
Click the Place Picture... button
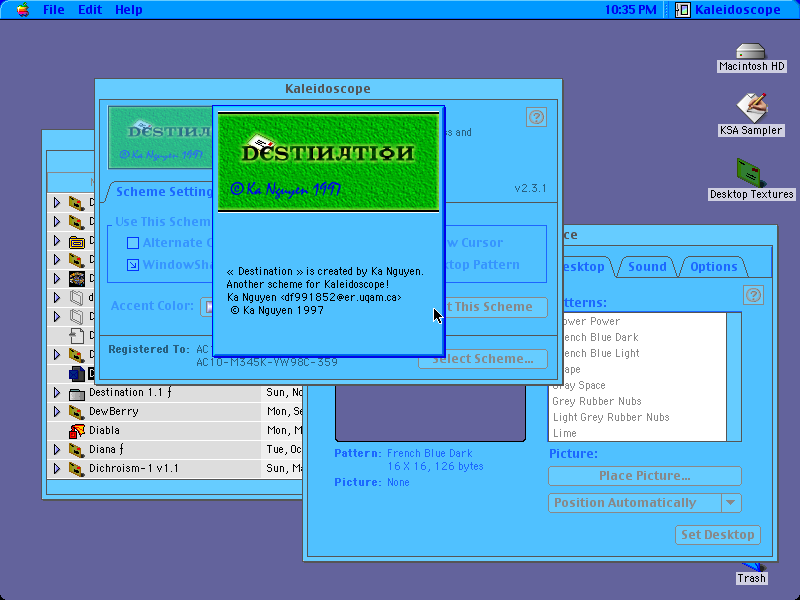coord(645,476)
